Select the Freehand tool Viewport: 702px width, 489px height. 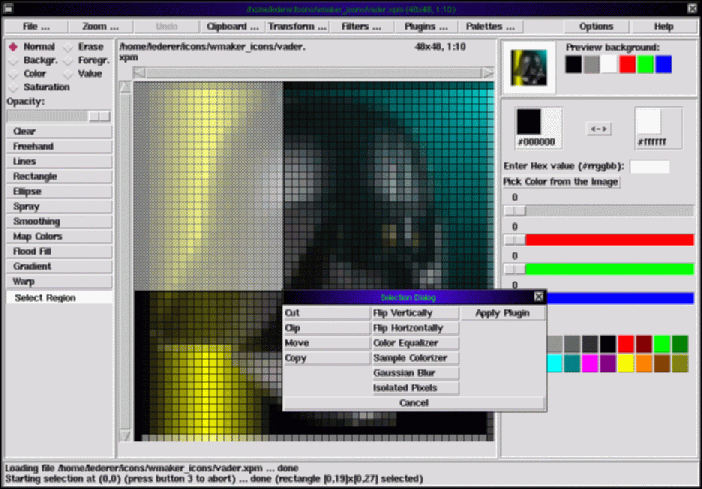pos(59,146)
